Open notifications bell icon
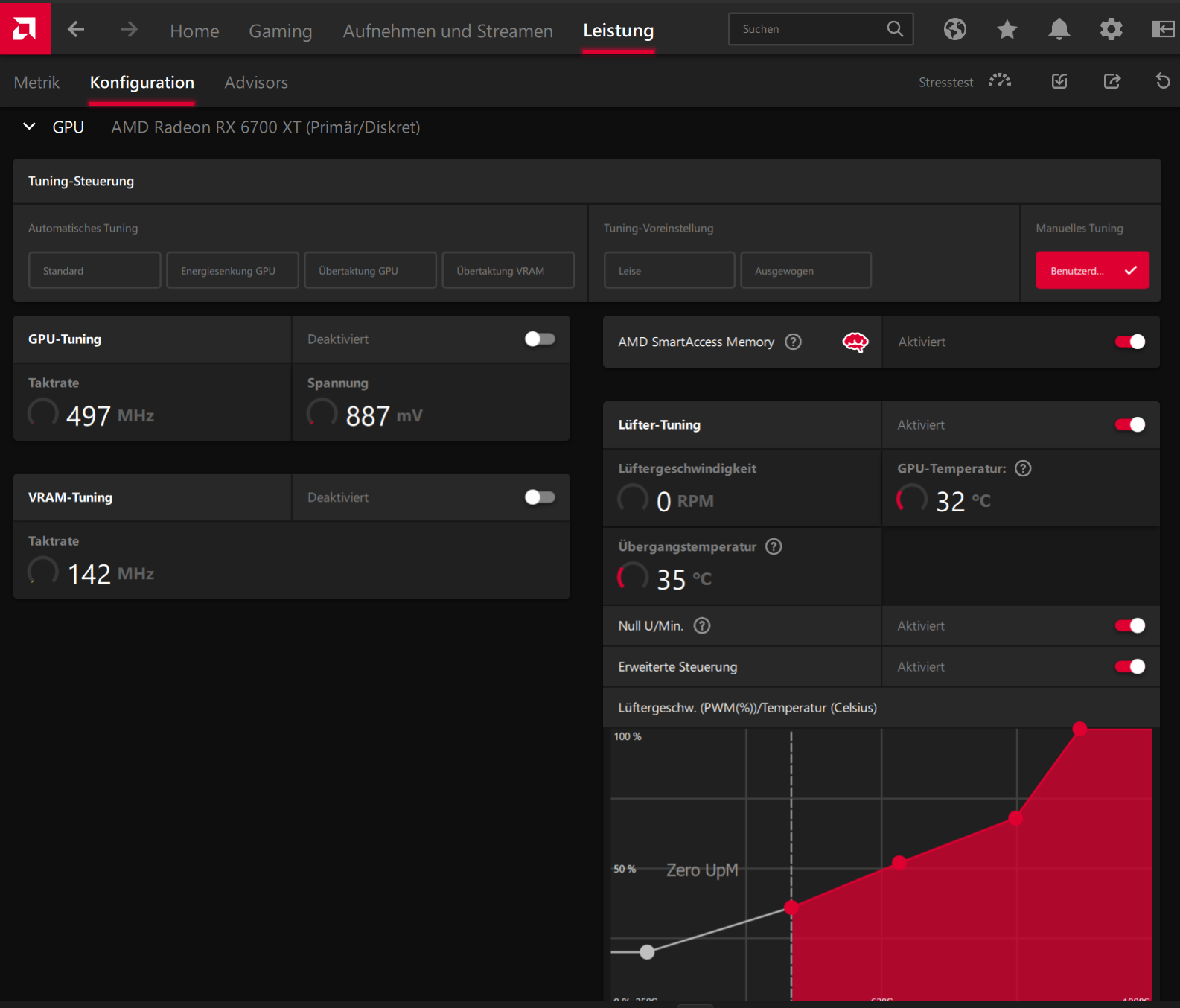This screenshot has height=1008, width=1180. click(x=1059, y=29)
